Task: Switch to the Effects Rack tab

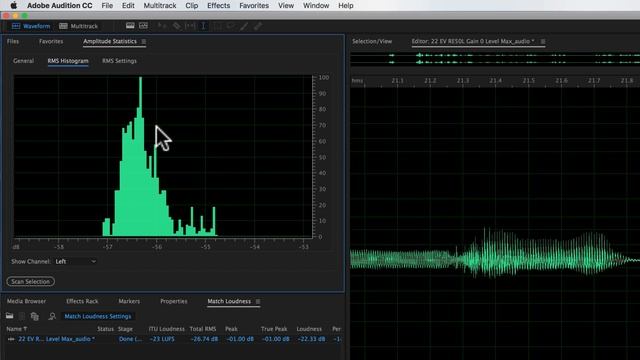Action: 82,301
